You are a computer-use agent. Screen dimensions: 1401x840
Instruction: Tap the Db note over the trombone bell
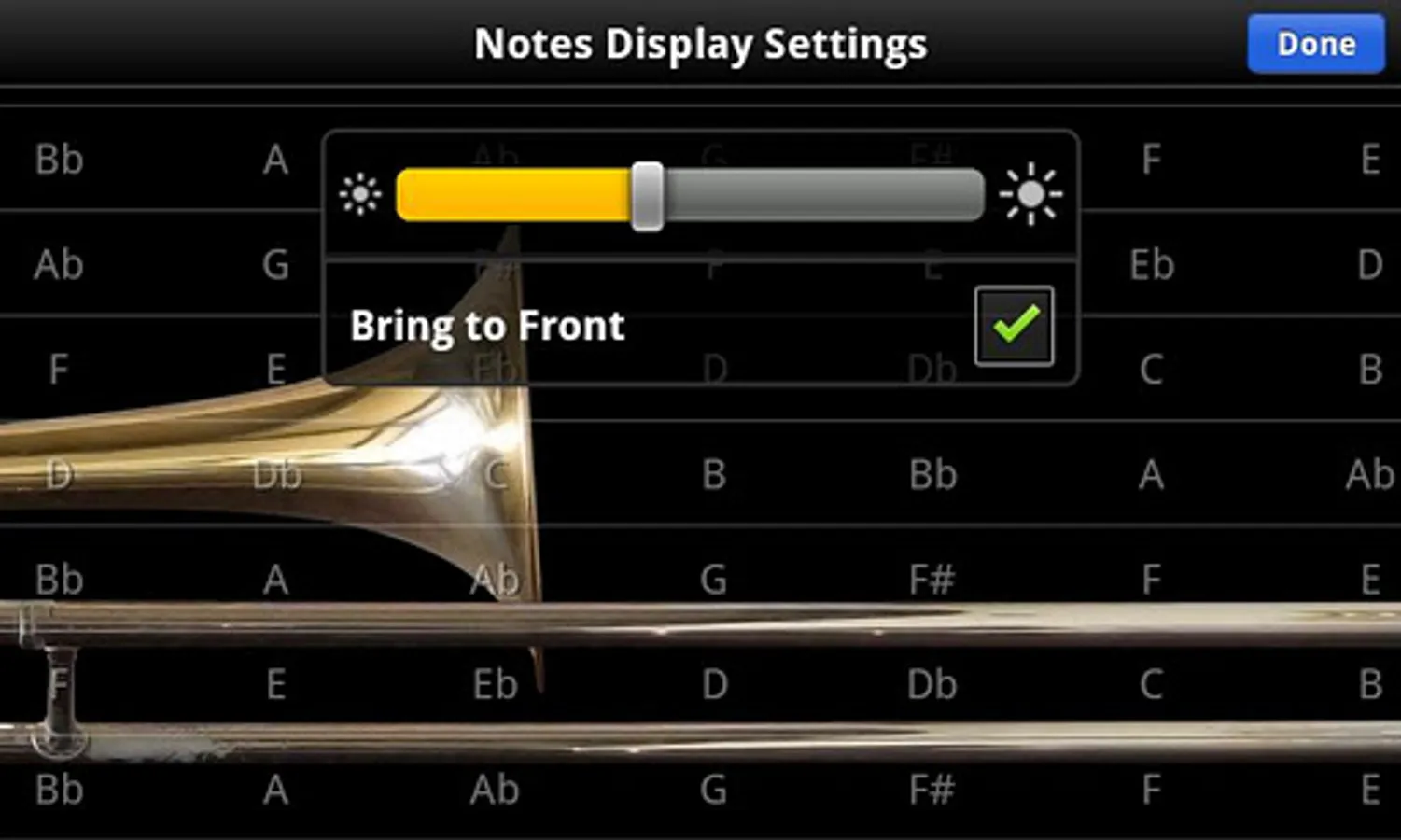click(277, 475)
